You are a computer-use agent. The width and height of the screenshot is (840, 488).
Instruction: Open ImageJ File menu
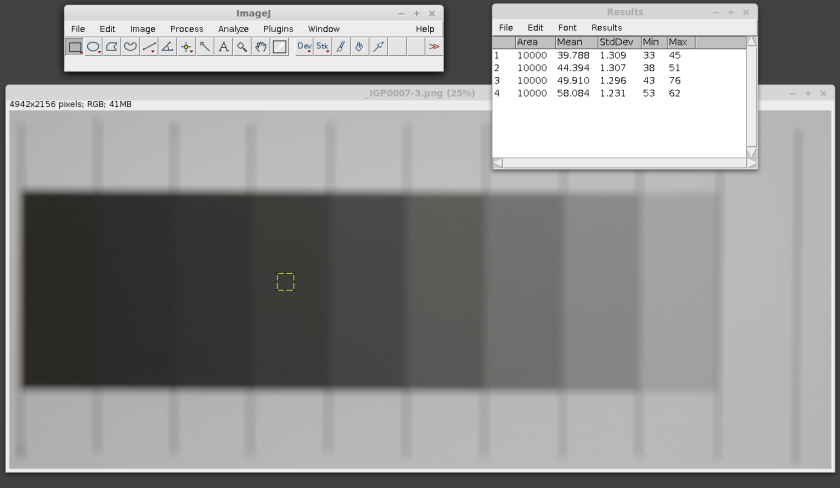click(78, 29)
